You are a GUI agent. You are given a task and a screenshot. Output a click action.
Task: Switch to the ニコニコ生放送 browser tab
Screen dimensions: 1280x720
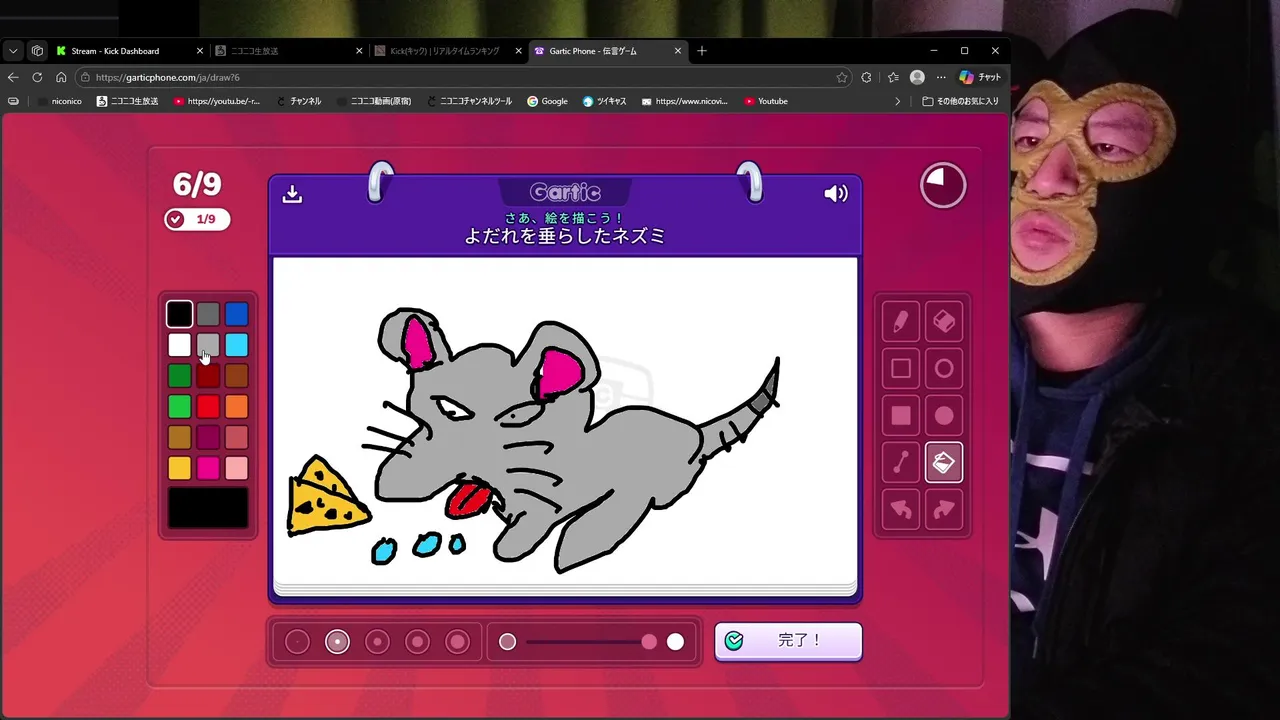[289, 51]
